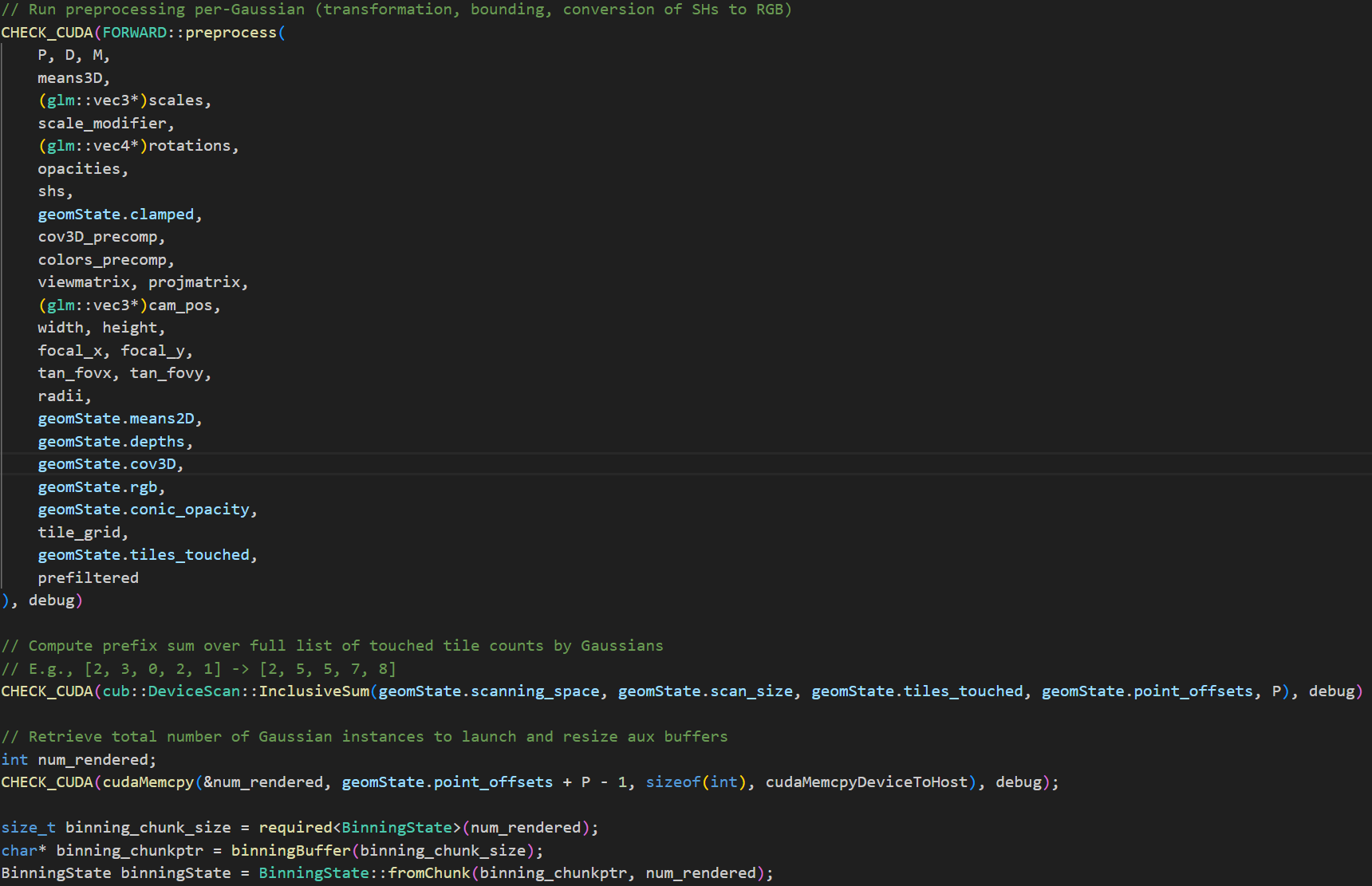Click 'geomState.tiles_touched,' in preprocess arguments
Viewport: 1372px width, 886px height.
click(148, 555)
